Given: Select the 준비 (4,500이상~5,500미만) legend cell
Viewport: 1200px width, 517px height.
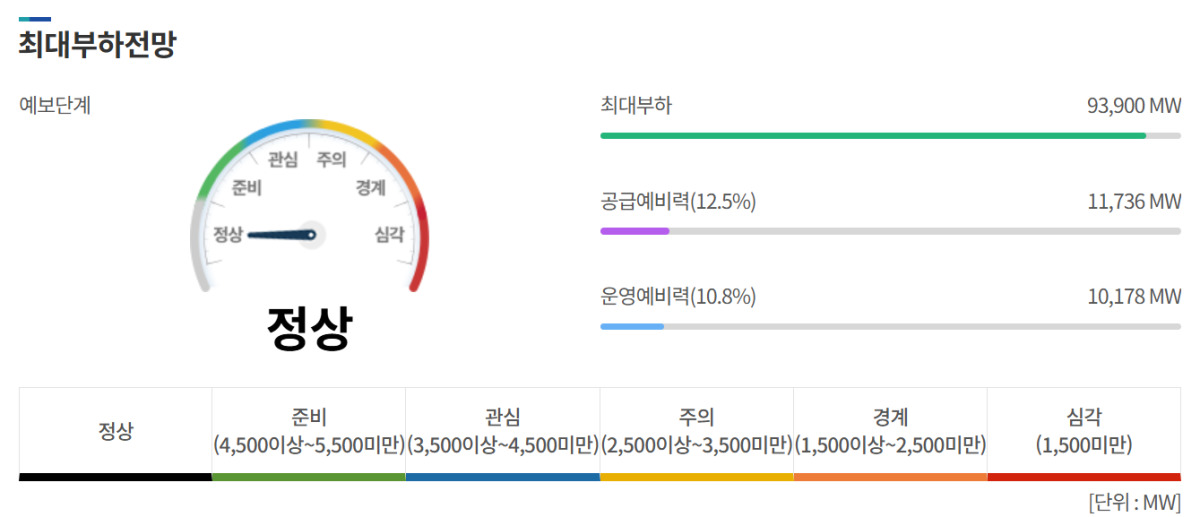Looking at the screenshot, I should click(309, 434).
